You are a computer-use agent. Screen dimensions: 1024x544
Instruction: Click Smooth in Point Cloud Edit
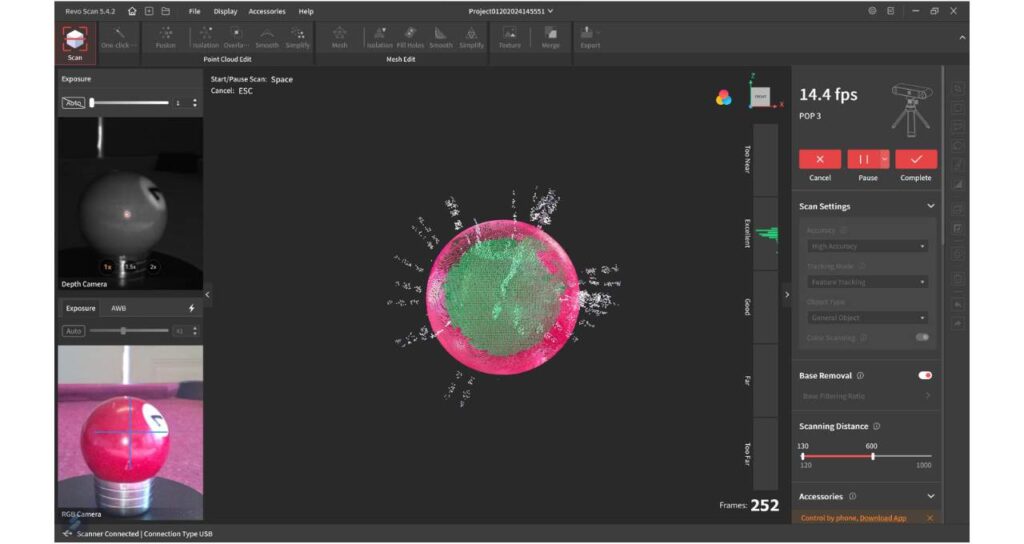tap(266, 38)
